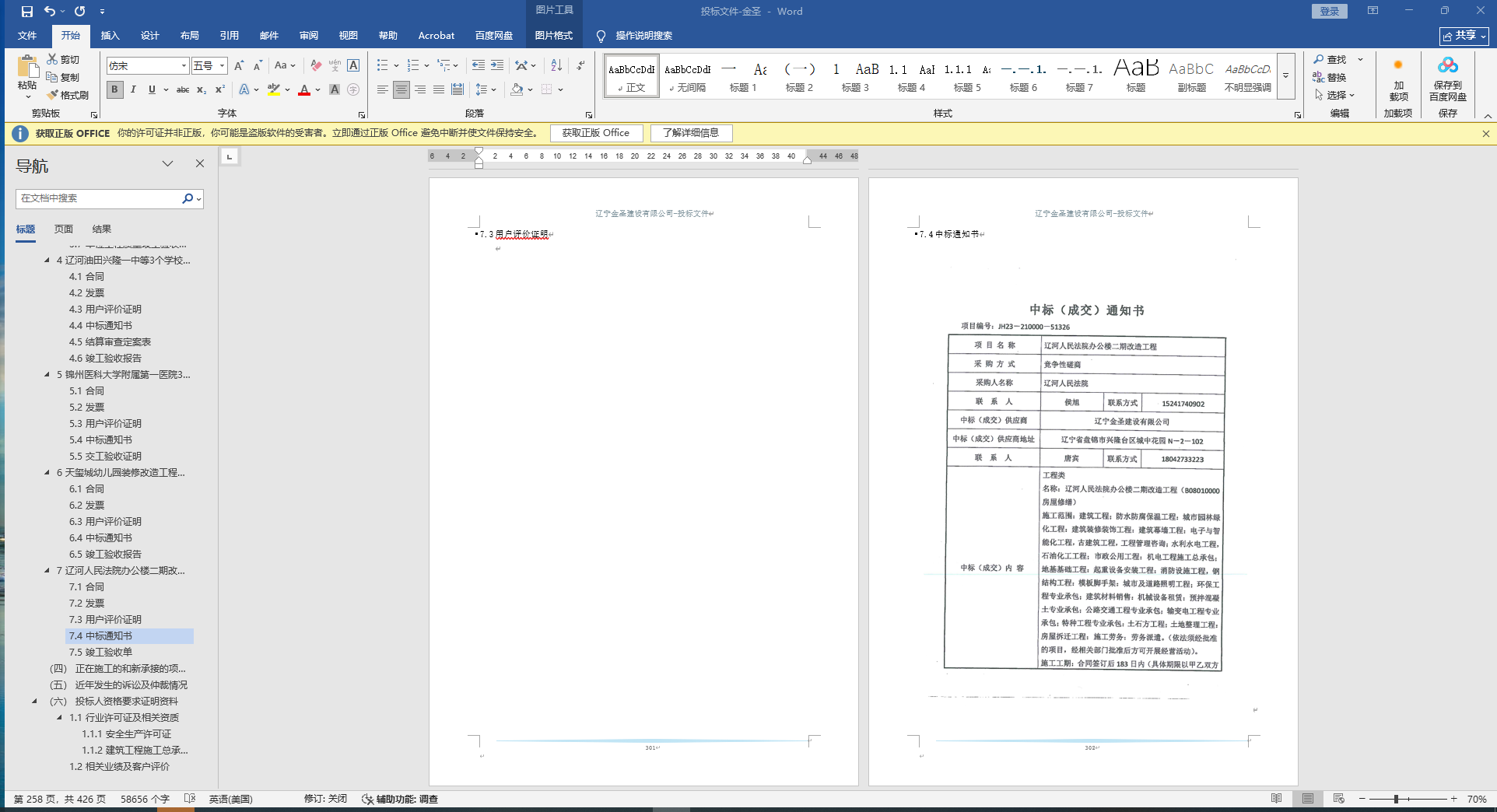This screenshot has height=812, width=1497.
Task: Collapse section 7 辽河人民法院办公楼二期改 in outline
Action: pyautogui.click(x=47, y=571)
